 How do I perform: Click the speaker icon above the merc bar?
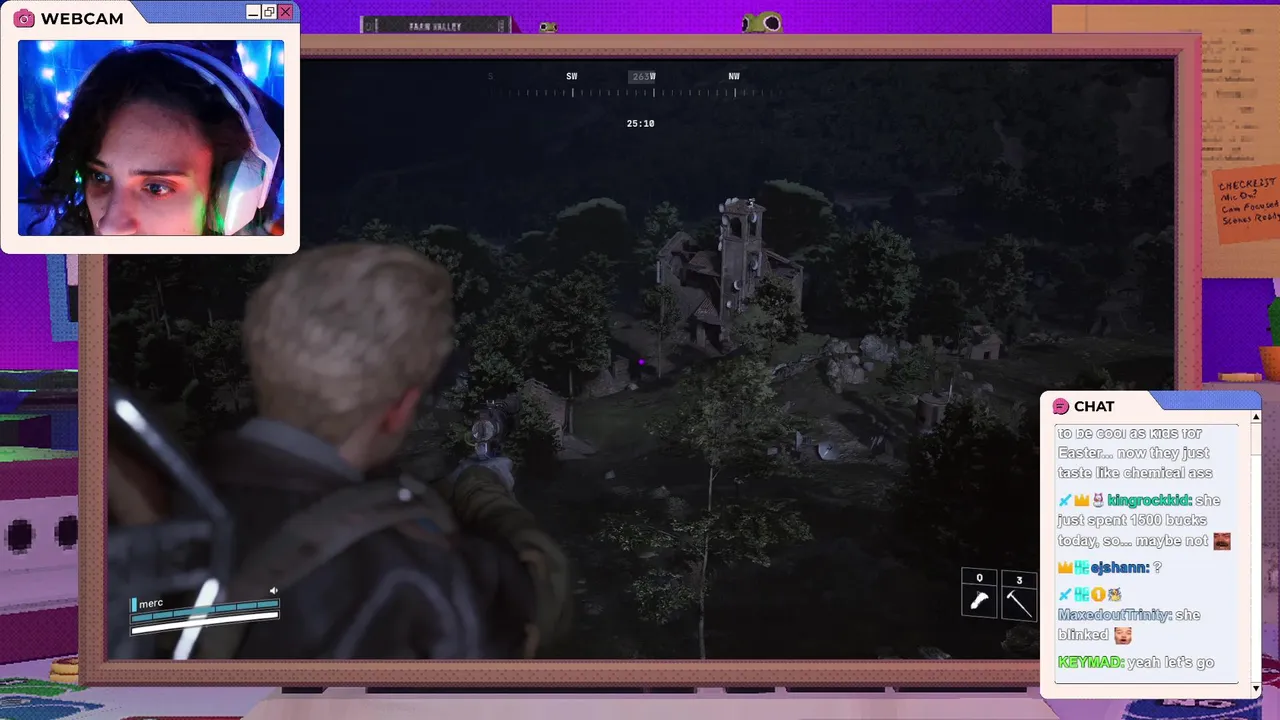273,591
